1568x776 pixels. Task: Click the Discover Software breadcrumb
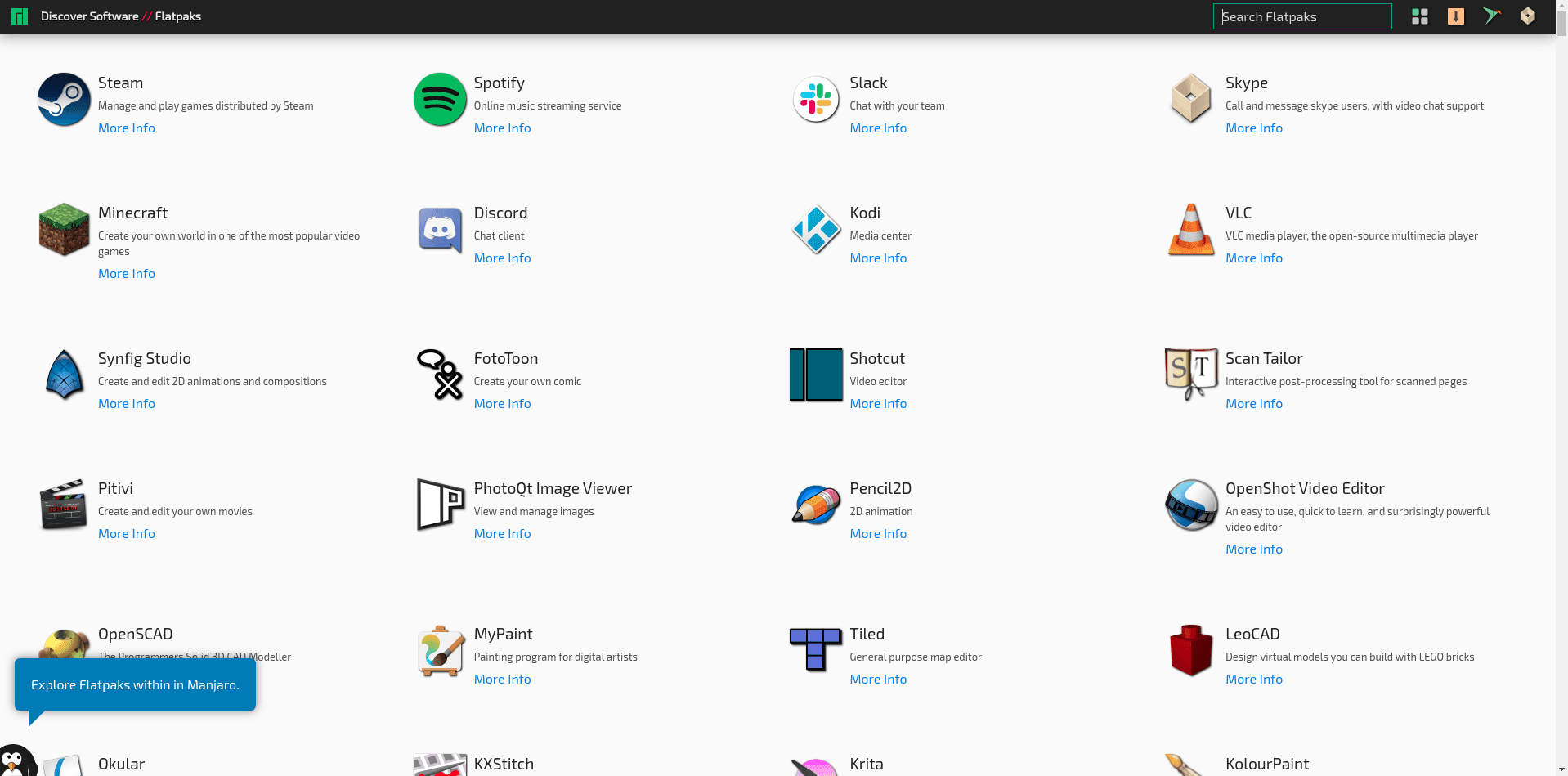coord(90,16)
